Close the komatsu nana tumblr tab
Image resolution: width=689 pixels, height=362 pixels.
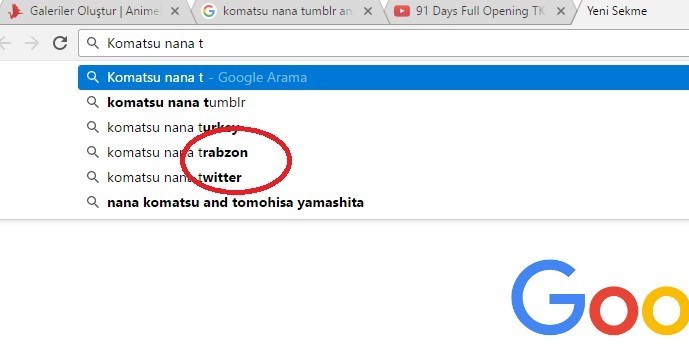tap(368, 11)
